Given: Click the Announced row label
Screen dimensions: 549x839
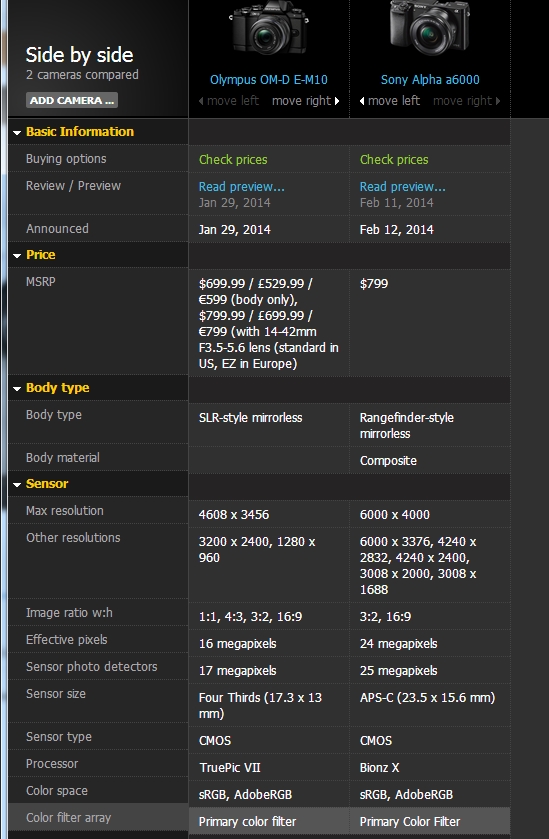Looking at the screenshot, I should tap(57, 228).
